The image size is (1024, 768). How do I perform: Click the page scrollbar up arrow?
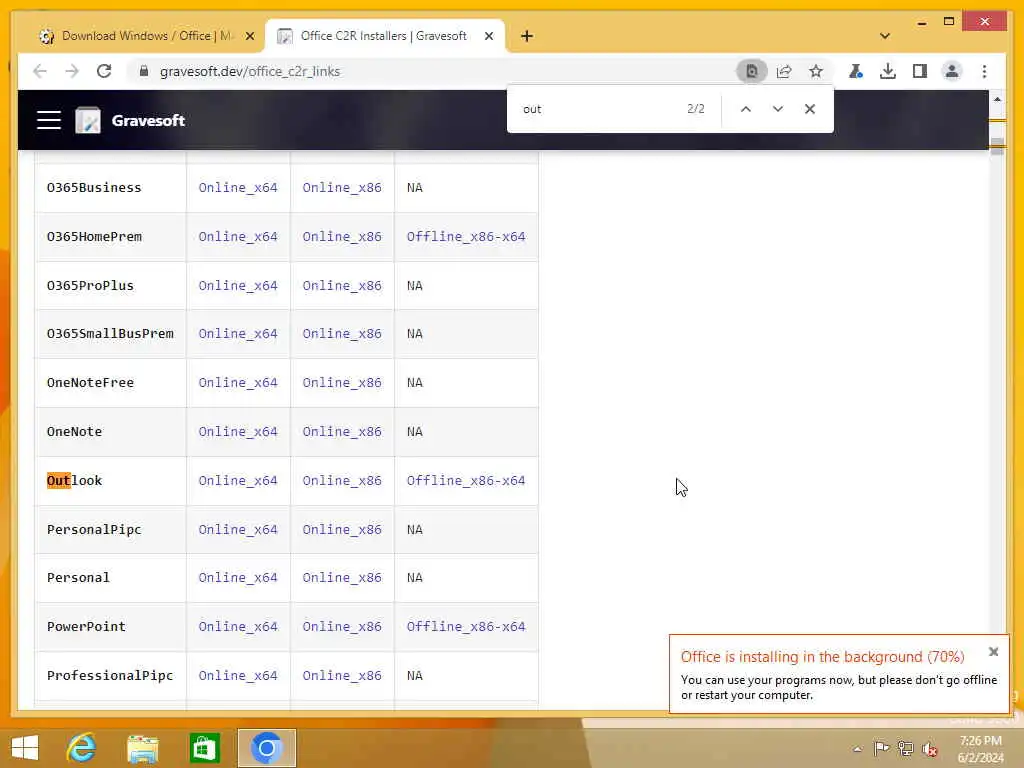pos(997,99)
